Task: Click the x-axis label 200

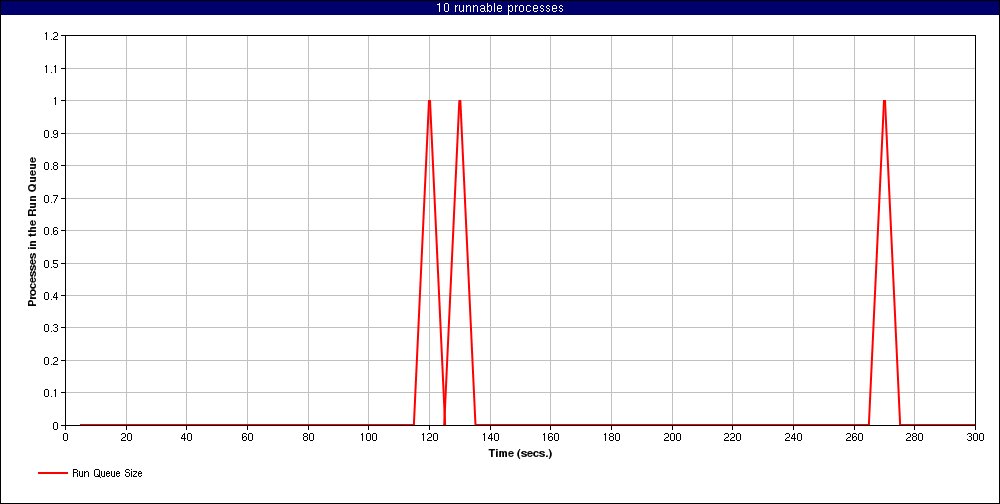Action: 672,437
